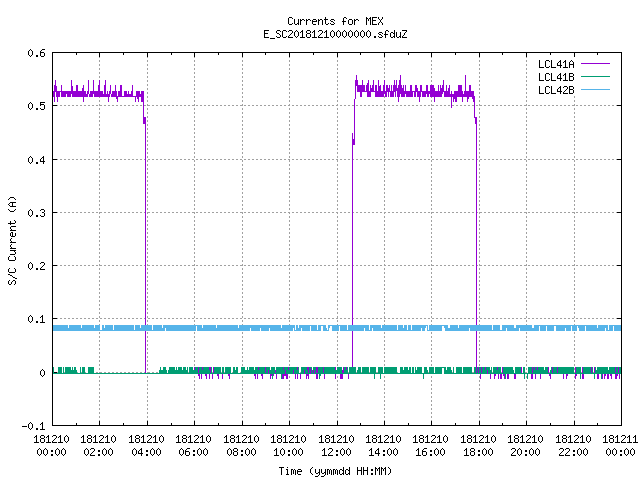The width and height of the screenshot is (640, 480).
Task: Click the y-axis tick value 0.5
Action: click(36, 106)
